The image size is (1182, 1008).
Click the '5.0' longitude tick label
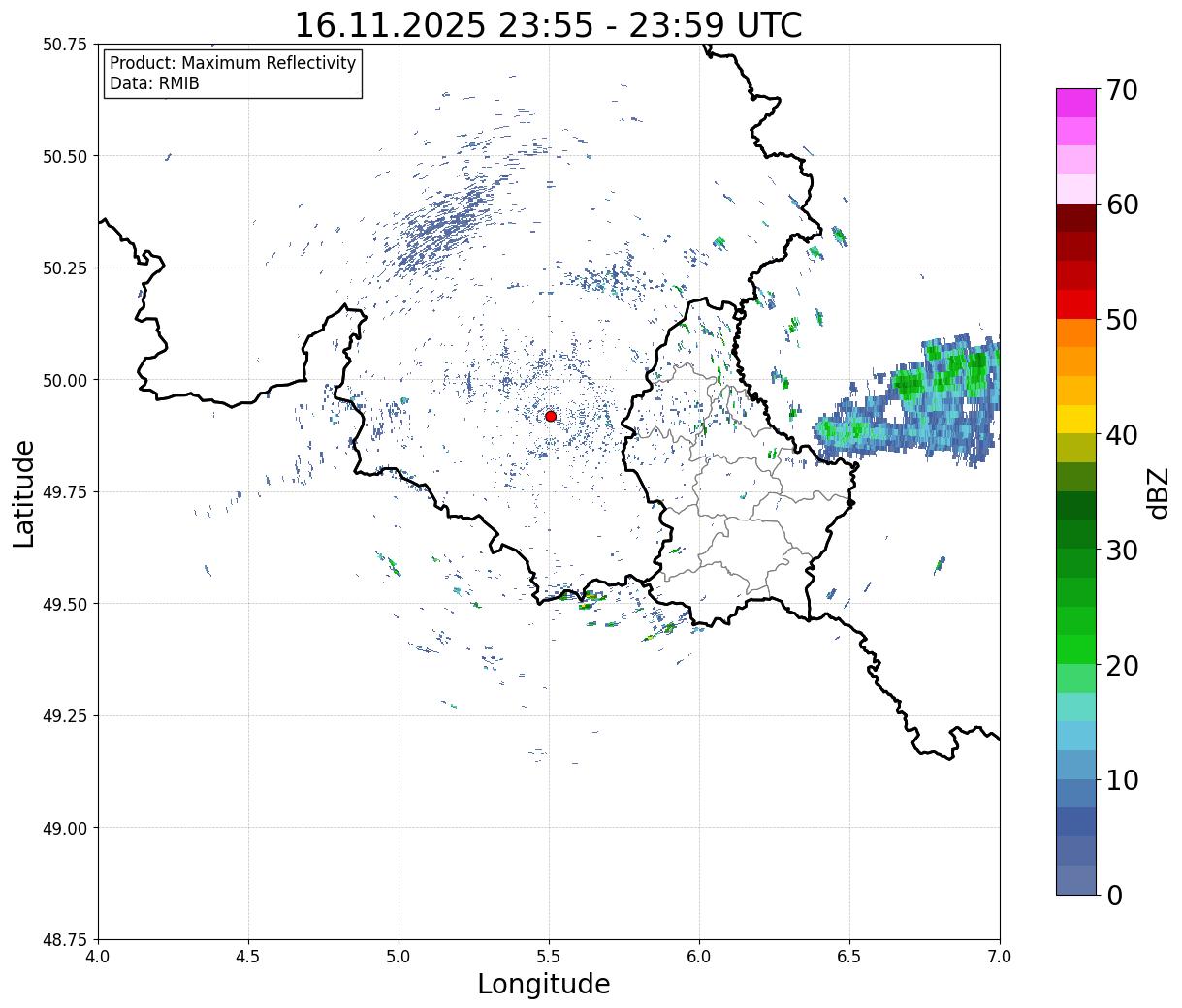[399, 957]
